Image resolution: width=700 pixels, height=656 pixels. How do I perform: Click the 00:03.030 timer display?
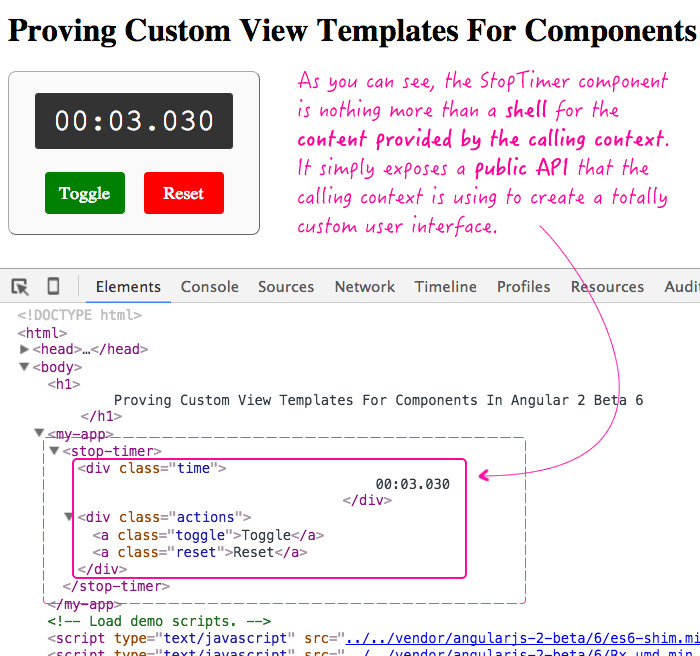134,121
